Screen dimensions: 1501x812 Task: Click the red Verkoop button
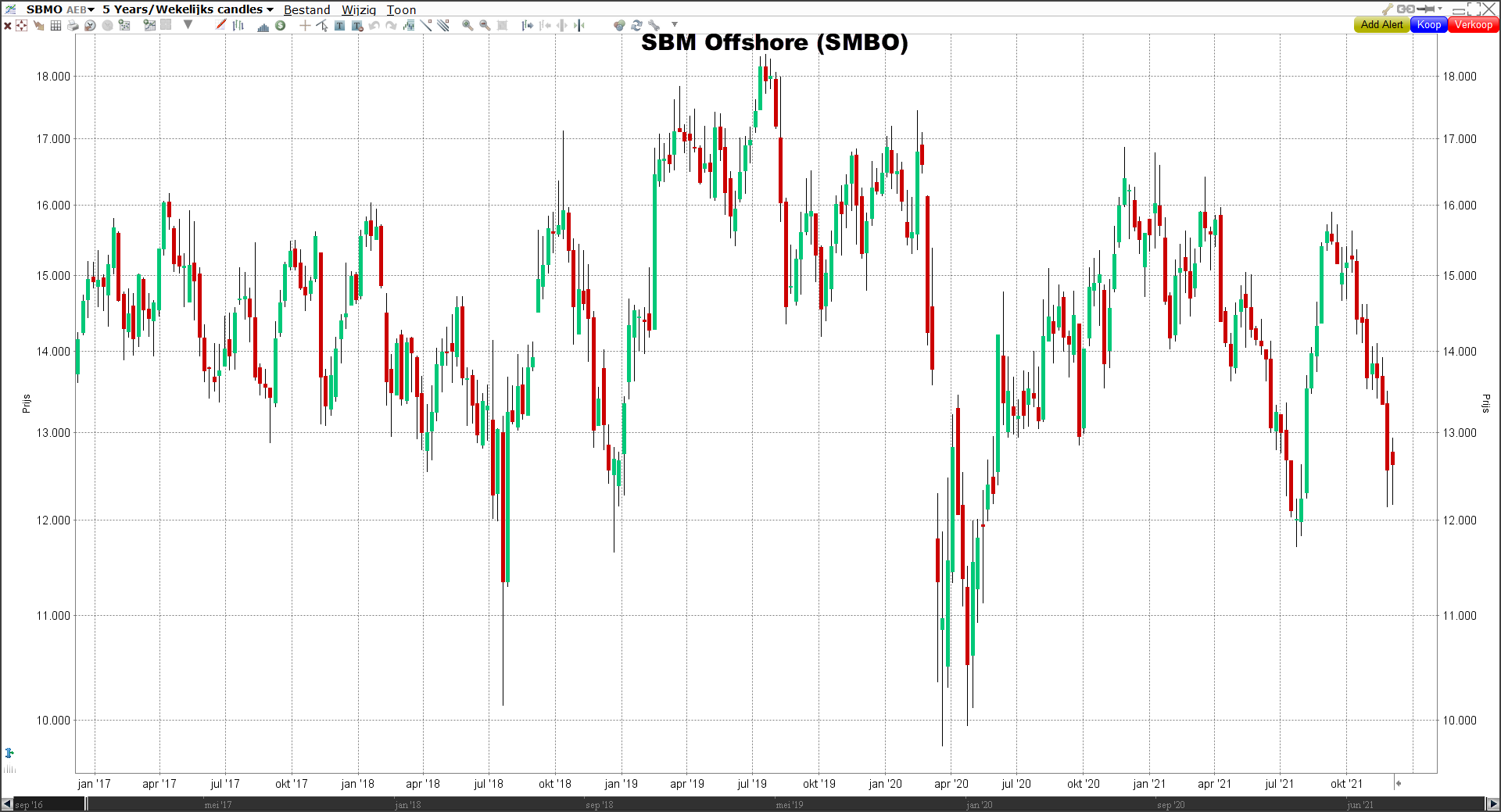tap(1473, 24)
